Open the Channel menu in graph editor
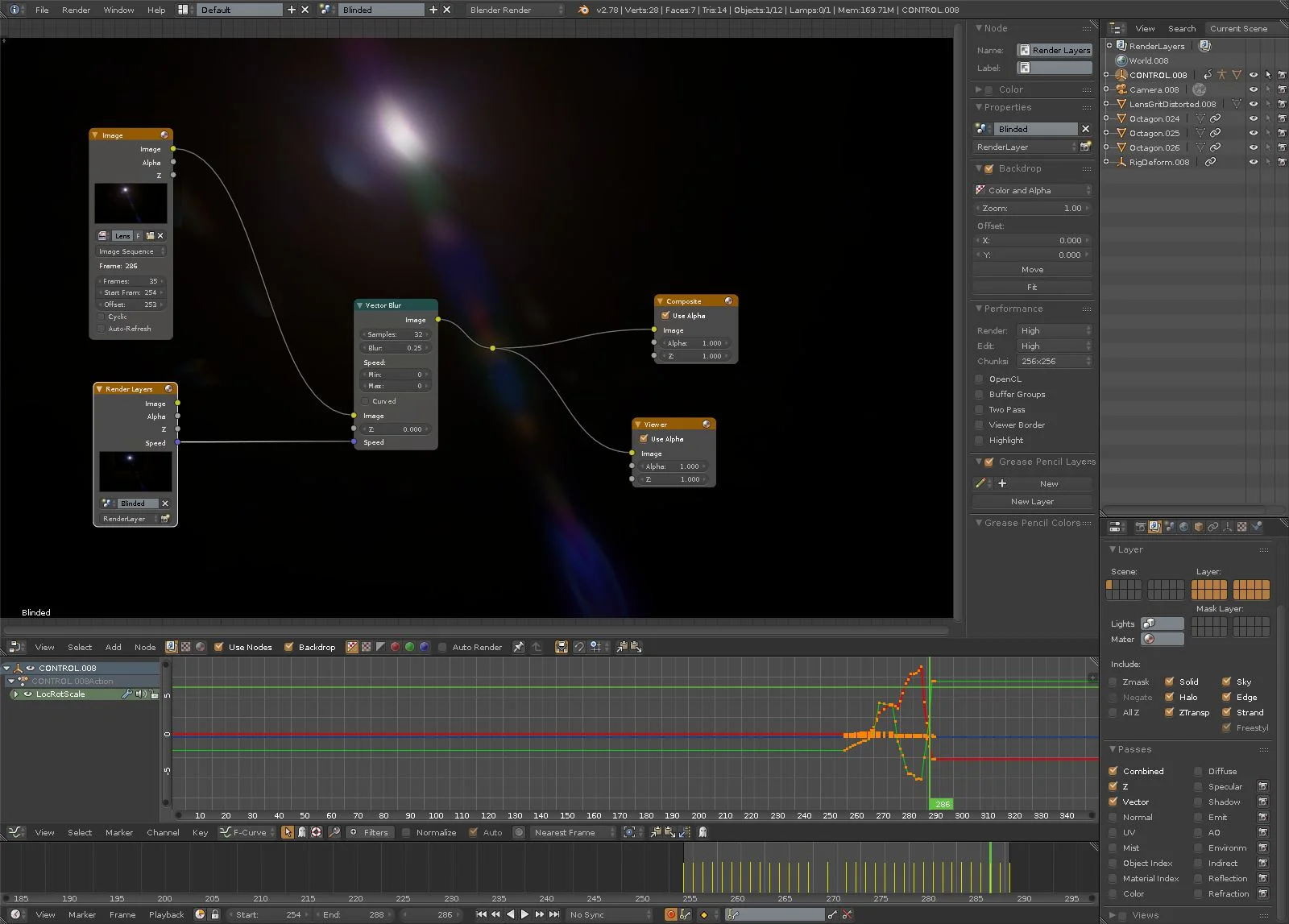The image size is (1289, 924). click(x=163, y=832)
